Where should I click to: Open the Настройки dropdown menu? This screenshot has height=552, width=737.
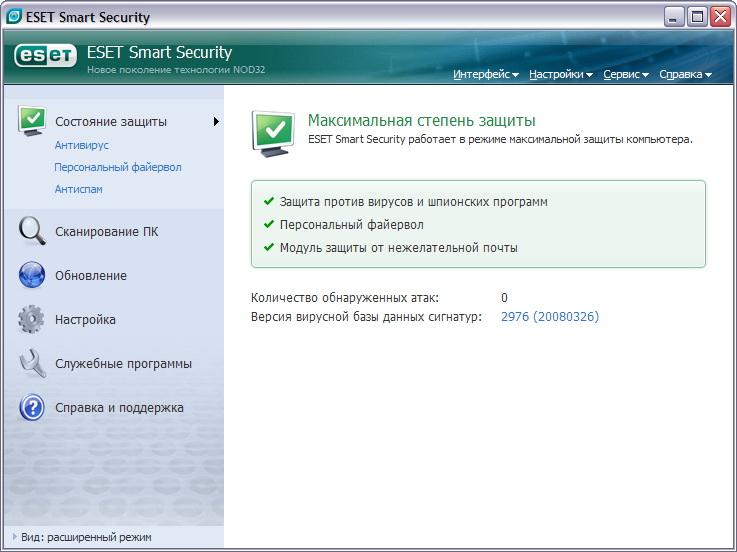[x=560, y=75]
